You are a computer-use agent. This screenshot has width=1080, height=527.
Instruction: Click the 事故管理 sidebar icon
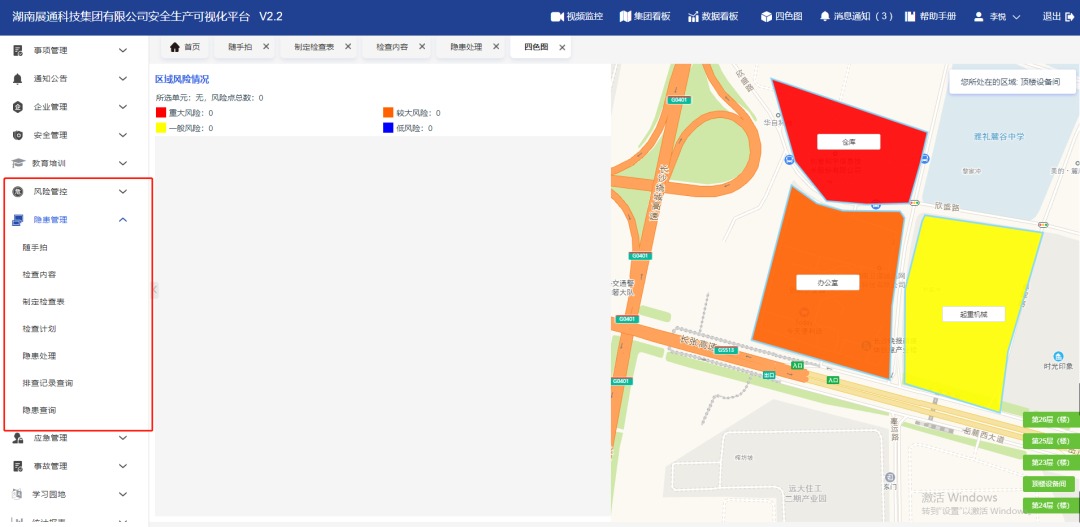pos(18,466)
